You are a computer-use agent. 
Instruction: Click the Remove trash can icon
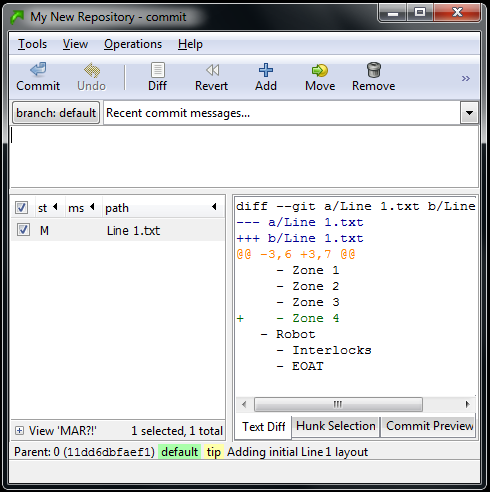(x=374, y=70)
